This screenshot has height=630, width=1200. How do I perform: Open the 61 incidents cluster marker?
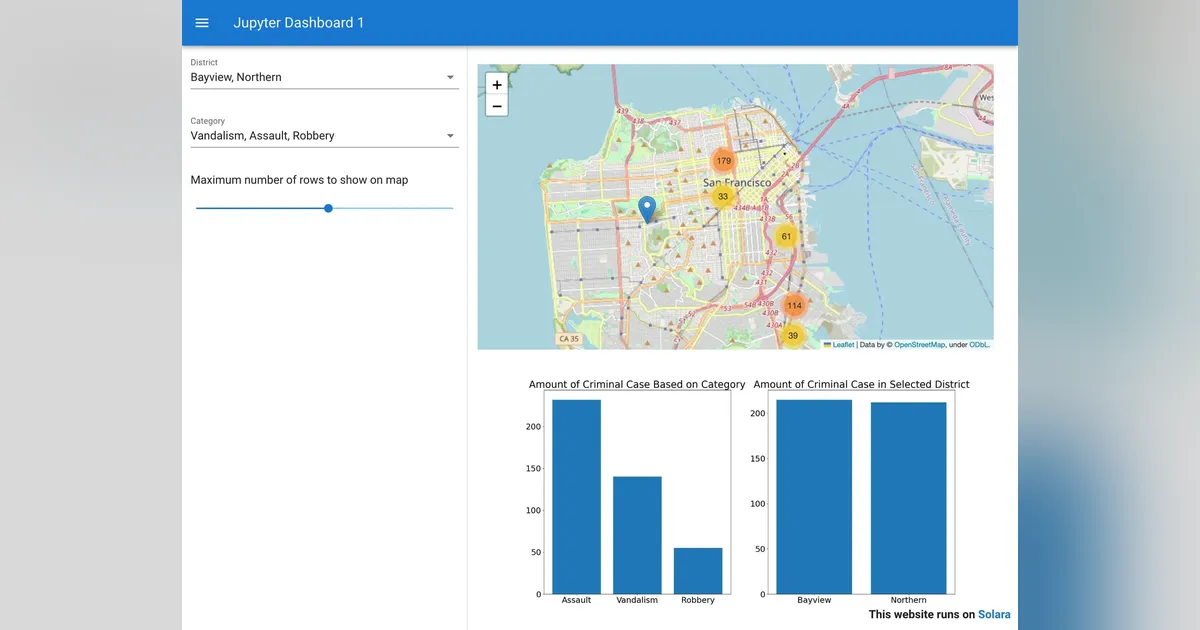pyautogui.click(x=786, y=237)
